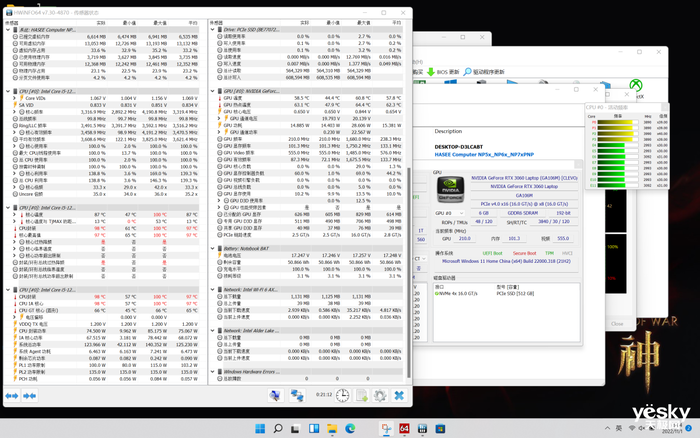Click the clock icon to reset sensor statistics
700x438 pixels.
(342, 395)
